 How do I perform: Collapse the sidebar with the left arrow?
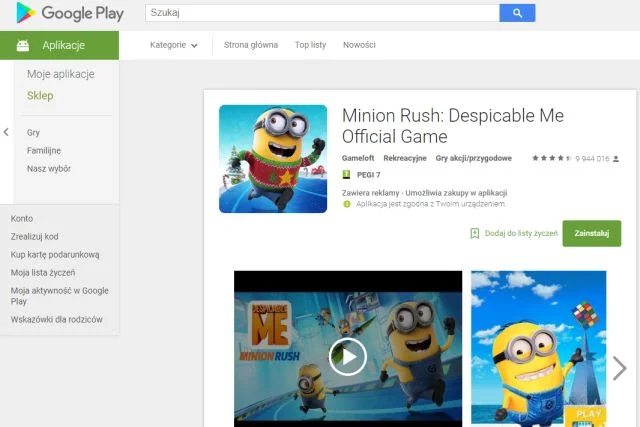point(6,132)
